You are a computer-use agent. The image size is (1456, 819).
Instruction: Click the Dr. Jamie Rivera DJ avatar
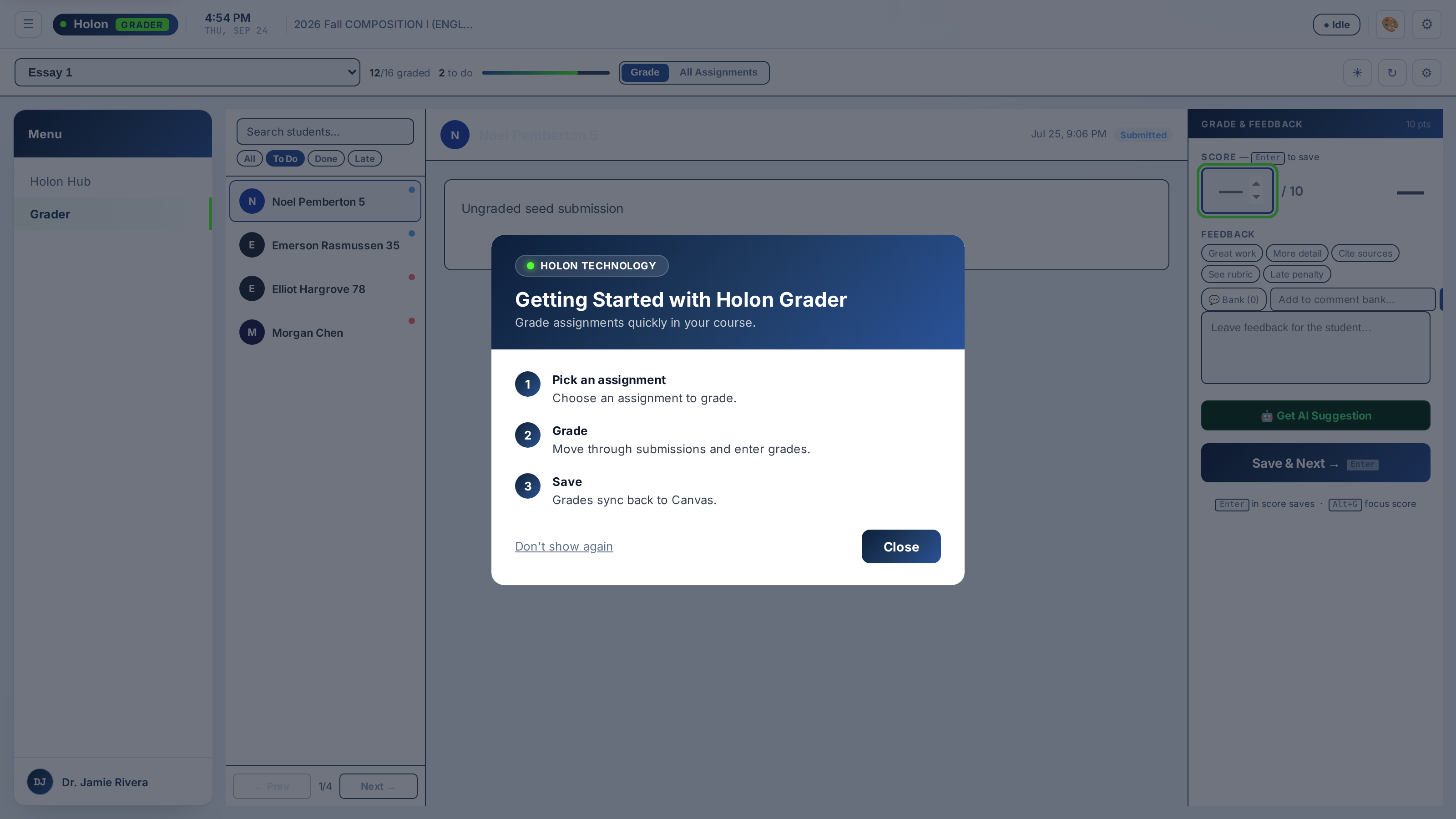[40, 782]
